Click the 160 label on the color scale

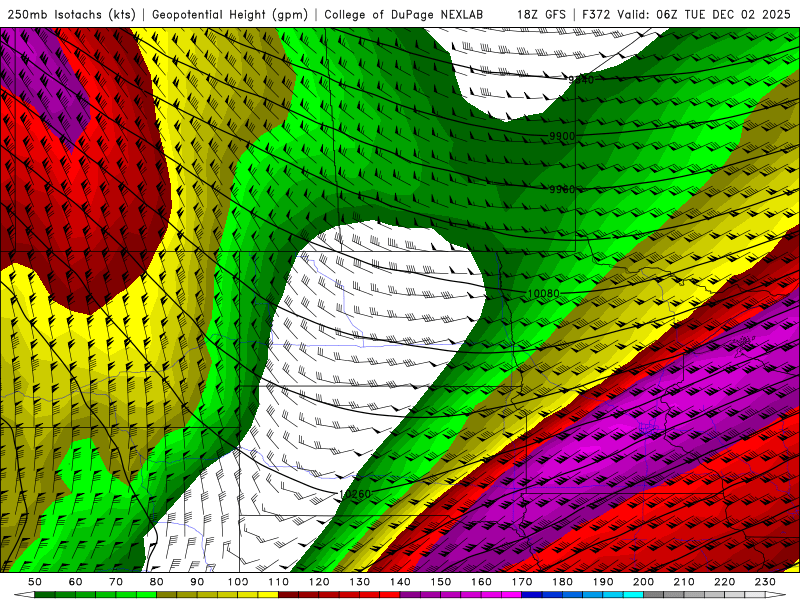[x=482, y=582]
